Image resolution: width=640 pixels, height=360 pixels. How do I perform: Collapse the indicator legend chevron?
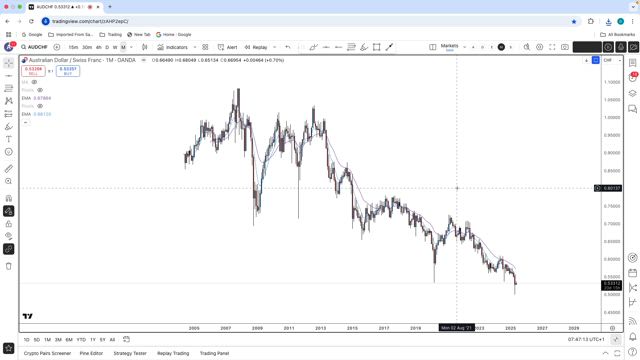click(x=26, y=122)
